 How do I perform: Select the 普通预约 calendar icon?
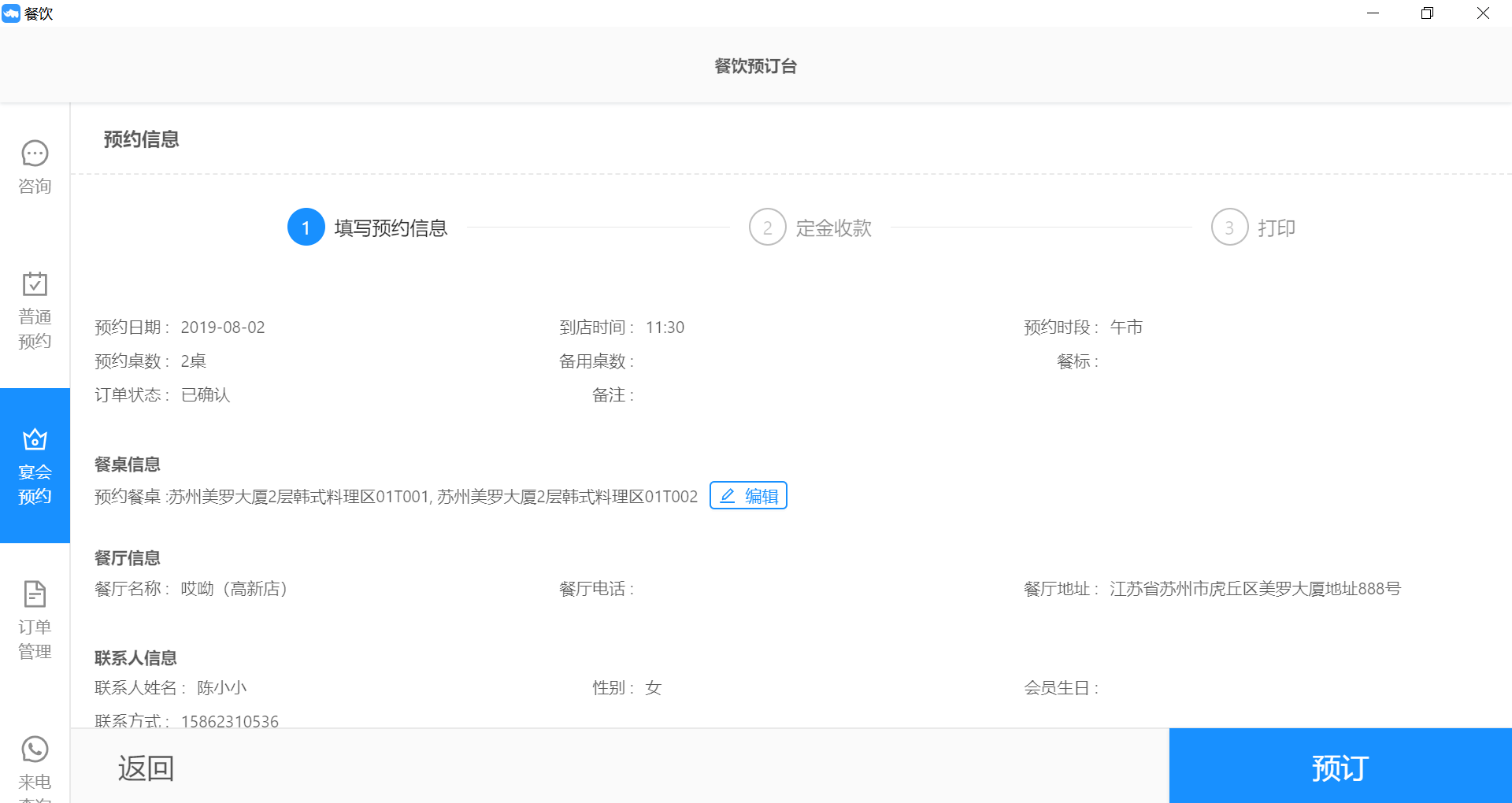[x=35, y=283]
